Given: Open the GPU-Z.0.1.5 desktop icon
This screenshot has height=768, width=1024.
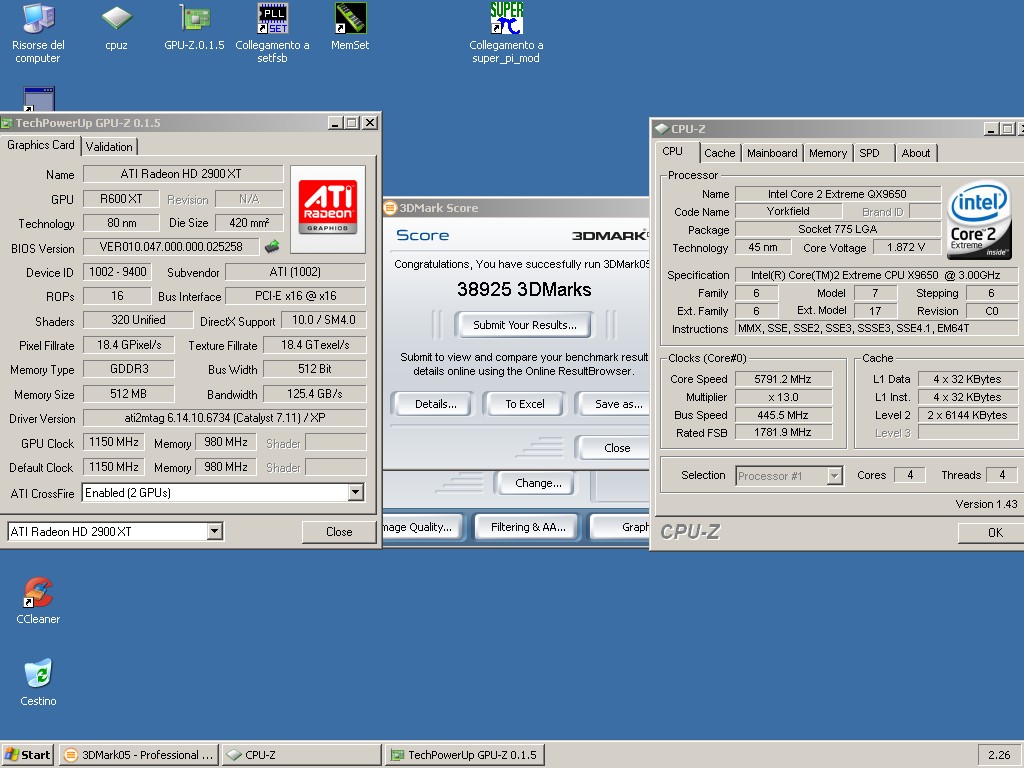Looking at the screenshot, I should click(x=194, y=27).
